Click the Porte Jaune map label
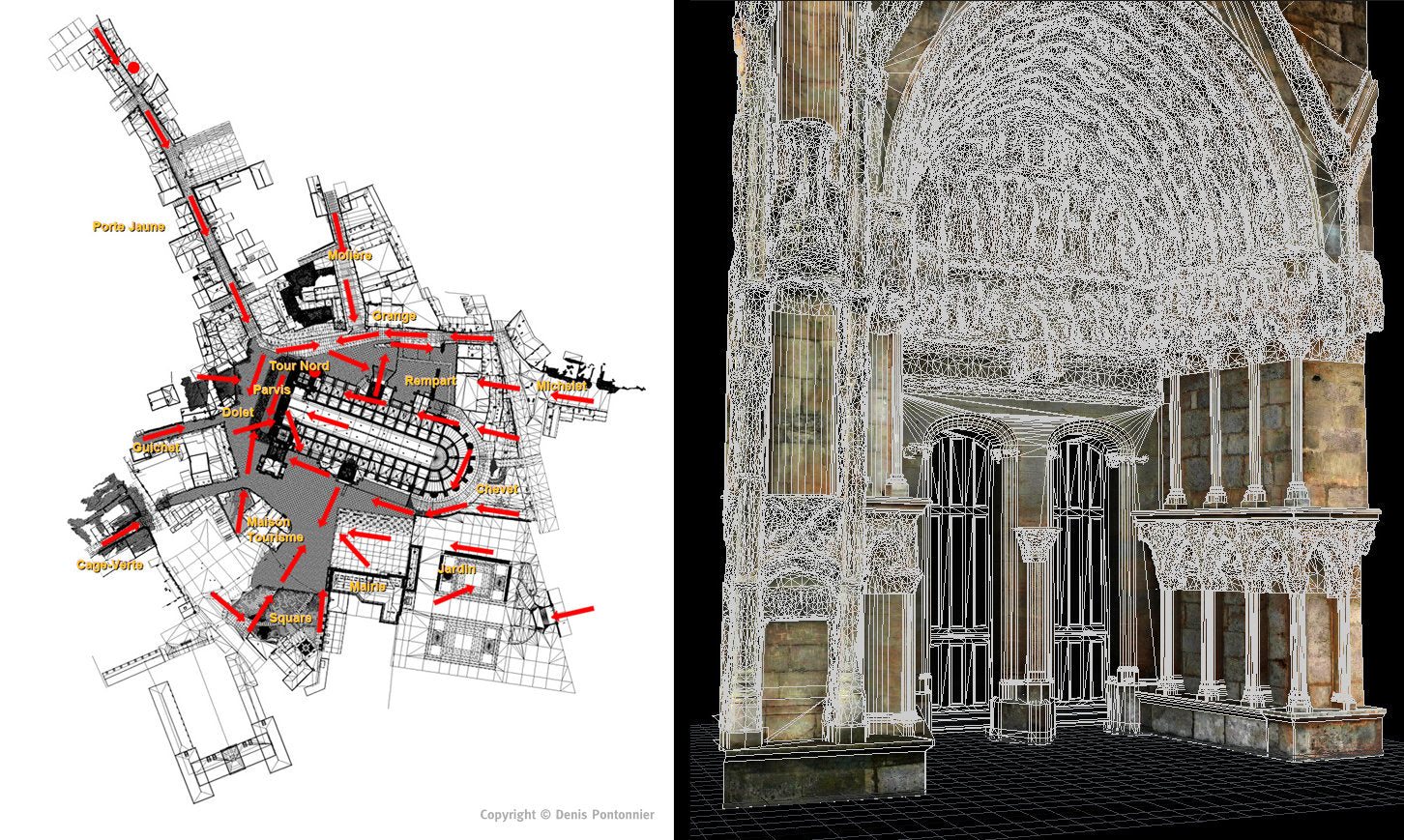1404x840 pixels. pyautogui.click(x=129, y=227)
